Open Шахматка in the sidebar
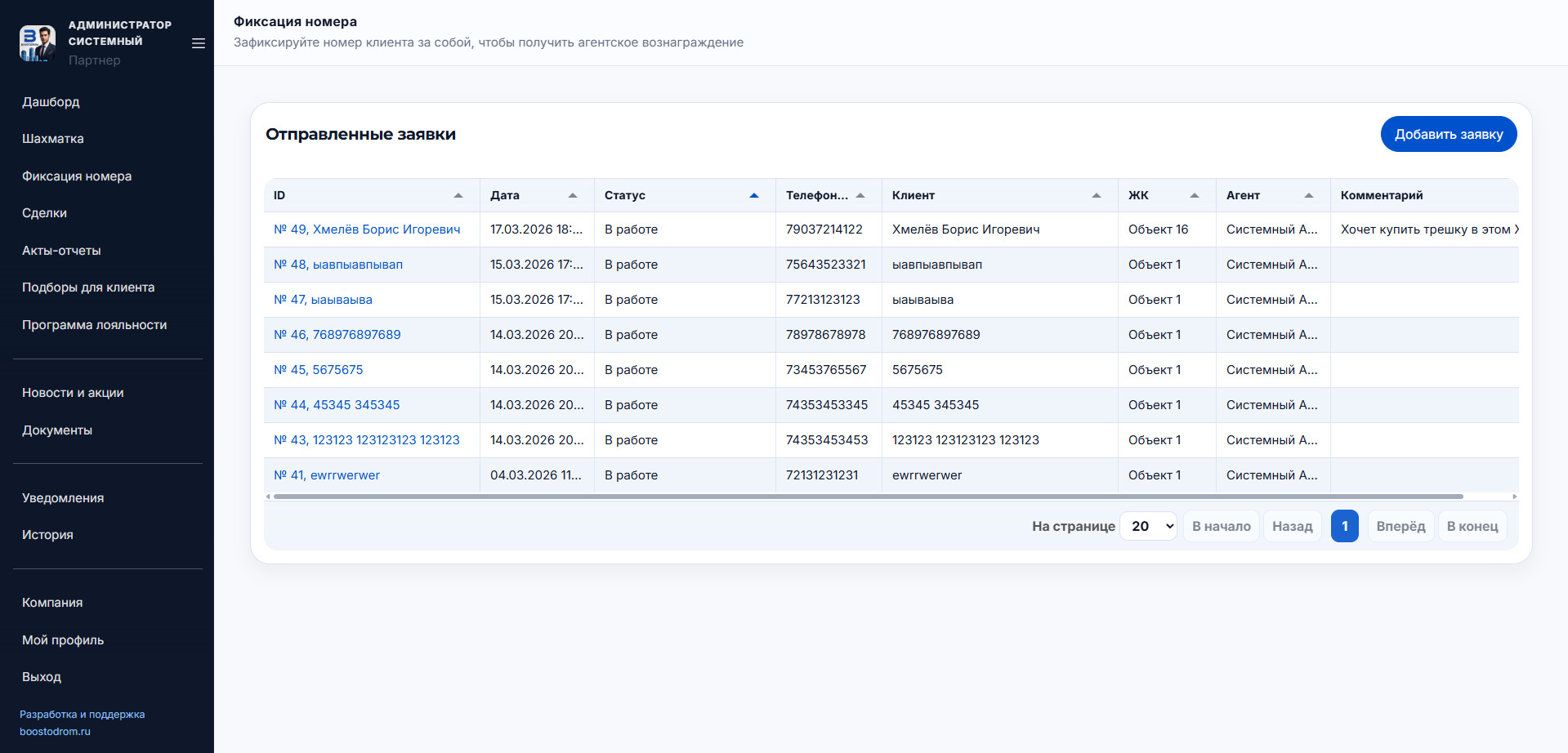 [x=53, y=139]
